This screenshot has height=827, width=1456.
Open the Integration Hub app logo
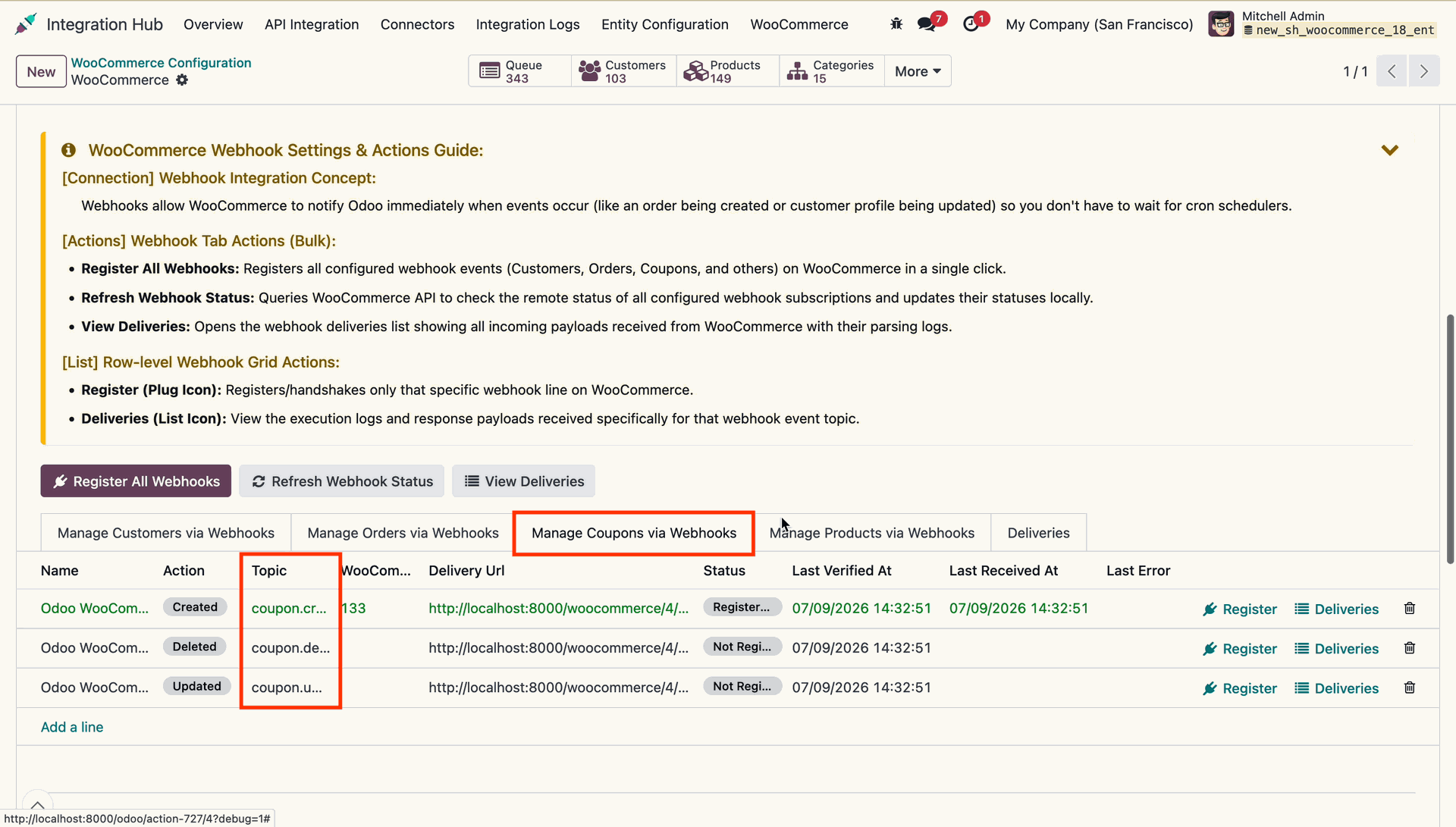(x=25, y=24)
